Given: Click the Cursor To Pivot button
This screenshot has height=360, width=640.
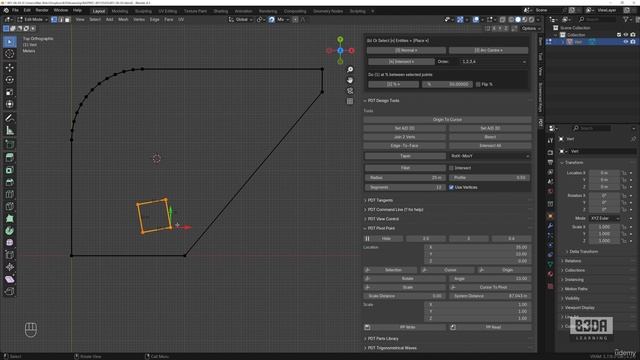Looking at the screenshot, I should 490,287.
